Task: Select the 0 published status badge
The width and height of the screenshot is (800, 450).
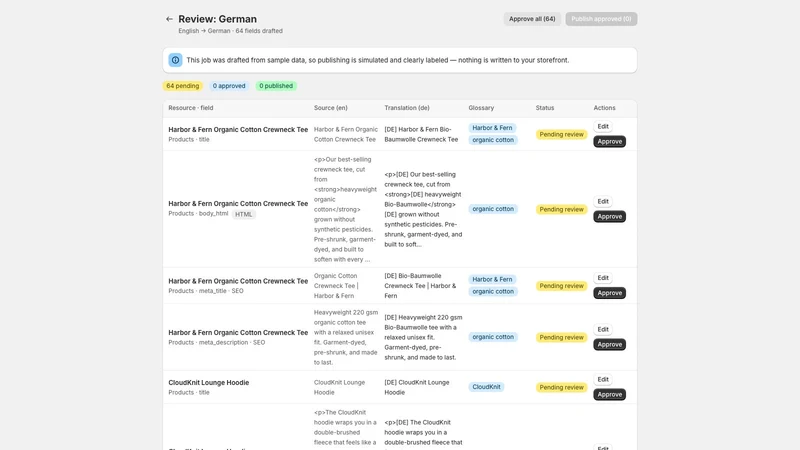Action: 276,86
